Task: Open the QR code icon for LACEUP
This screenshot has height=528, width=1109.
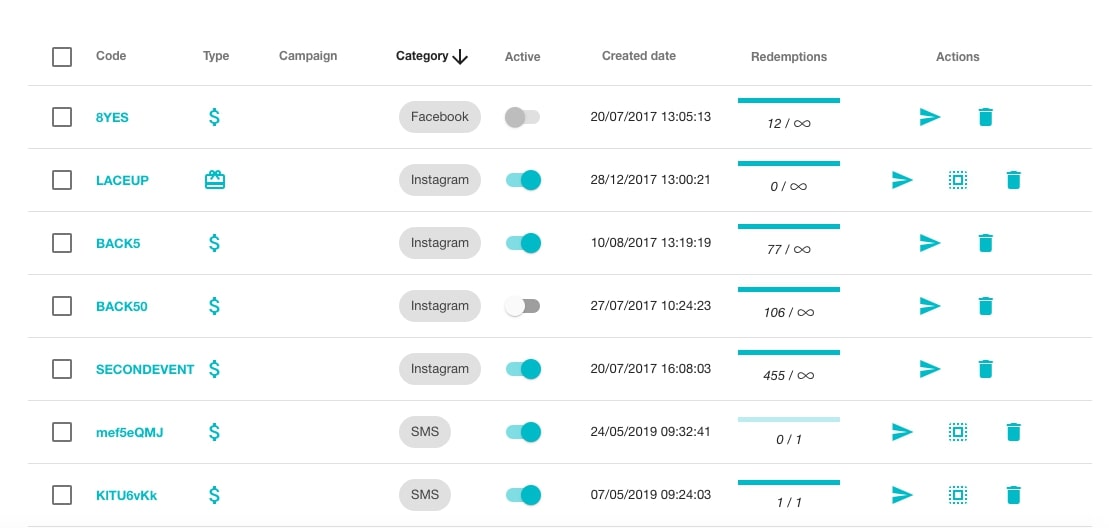Action: click(x=958, y=180)
